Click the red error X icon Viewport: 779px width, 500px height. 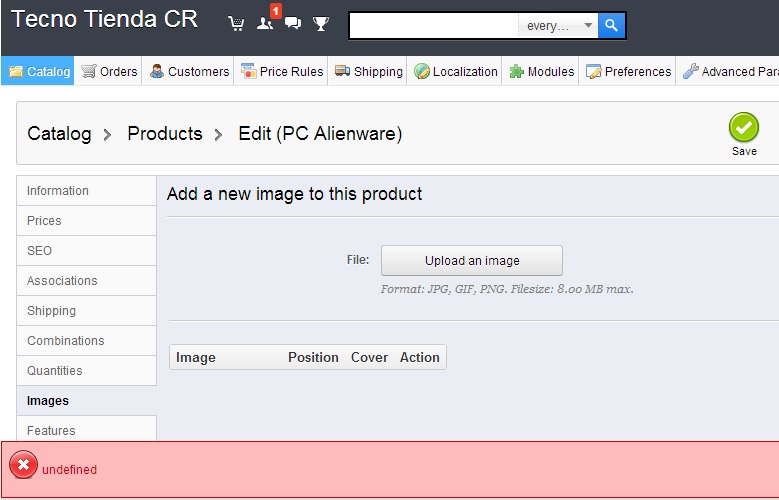coord(23,465)
